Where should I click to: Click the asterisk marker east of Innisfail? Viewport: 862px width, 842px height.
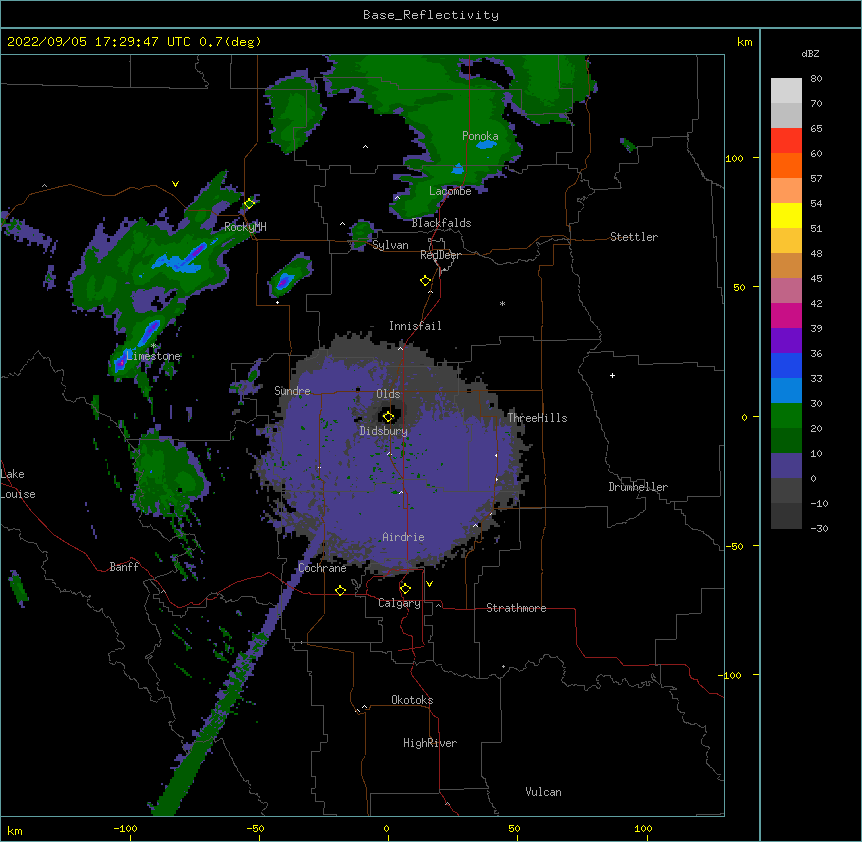(502, 303)
